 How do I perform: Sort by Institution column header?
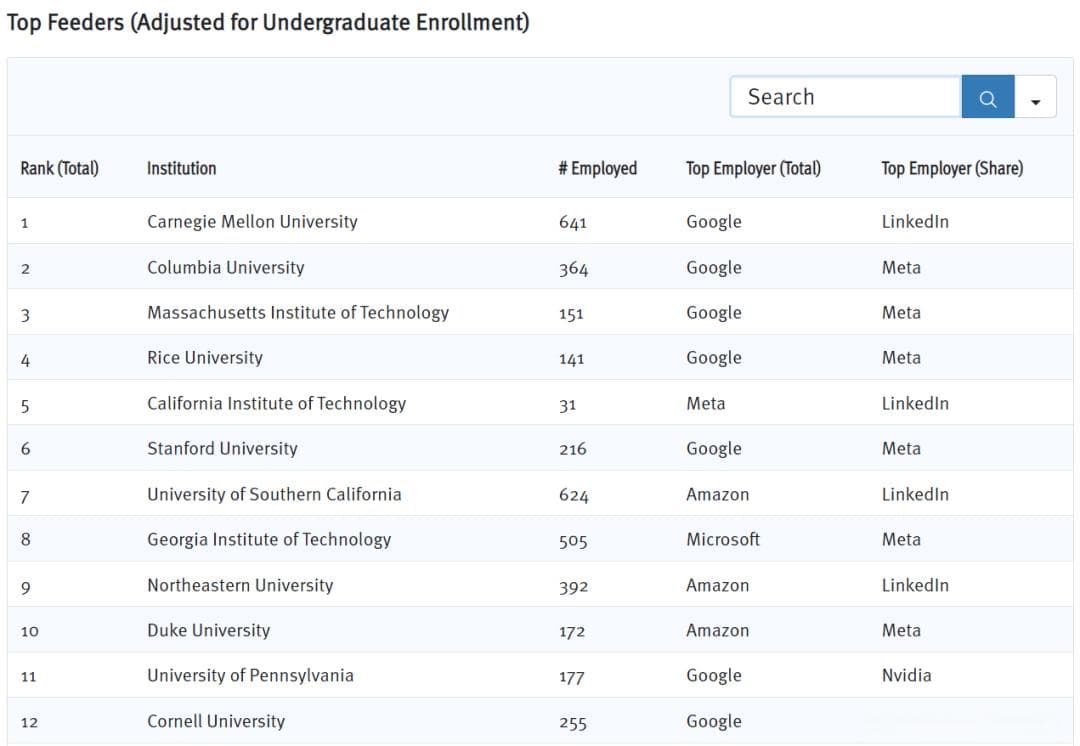(x=181, y=168)
